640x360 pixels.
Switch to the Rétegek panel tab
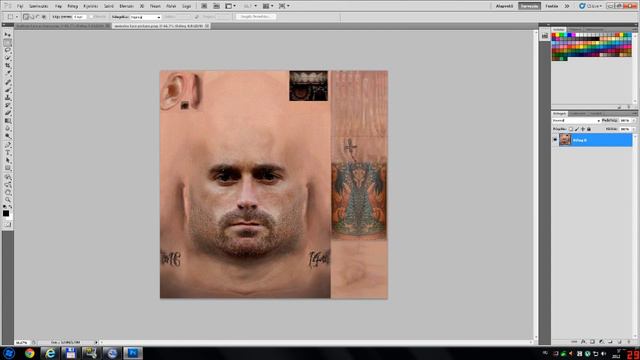click(560, 113)
